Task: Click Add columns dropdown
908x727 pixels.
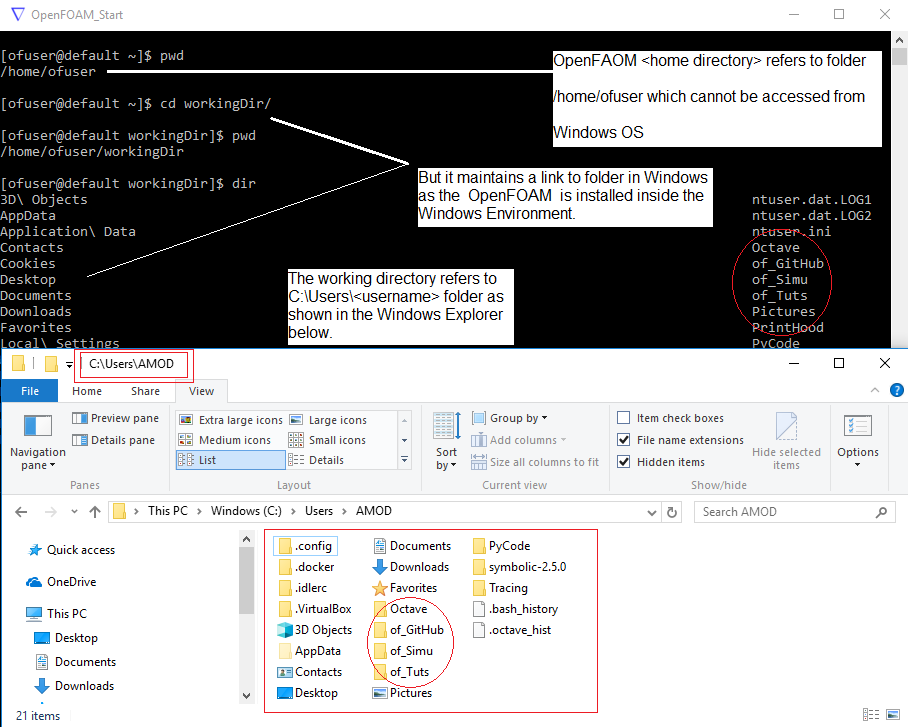Action: [x=518, y=440]
